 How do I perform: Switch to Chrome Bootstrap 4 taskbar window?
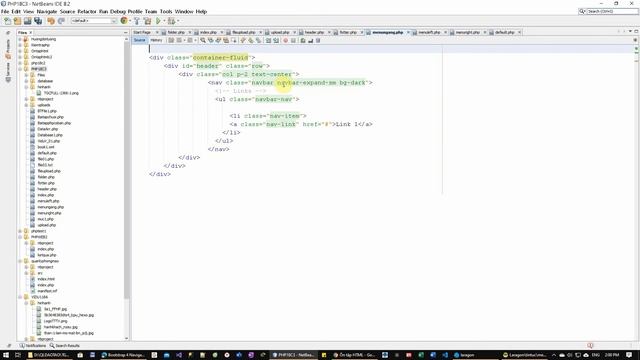point(122,355)
